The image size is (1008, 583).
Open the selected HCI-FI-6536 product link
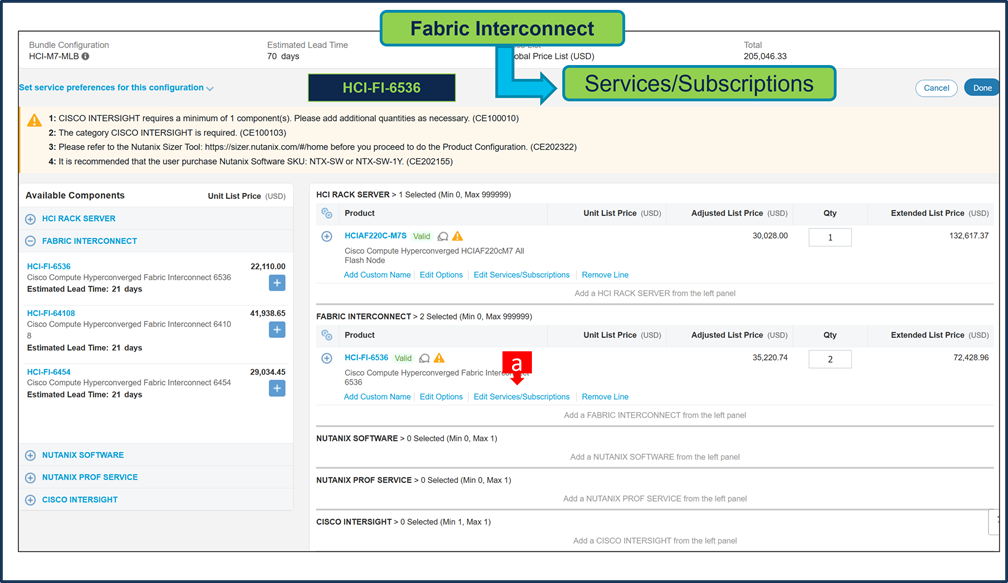coord(366,357)
